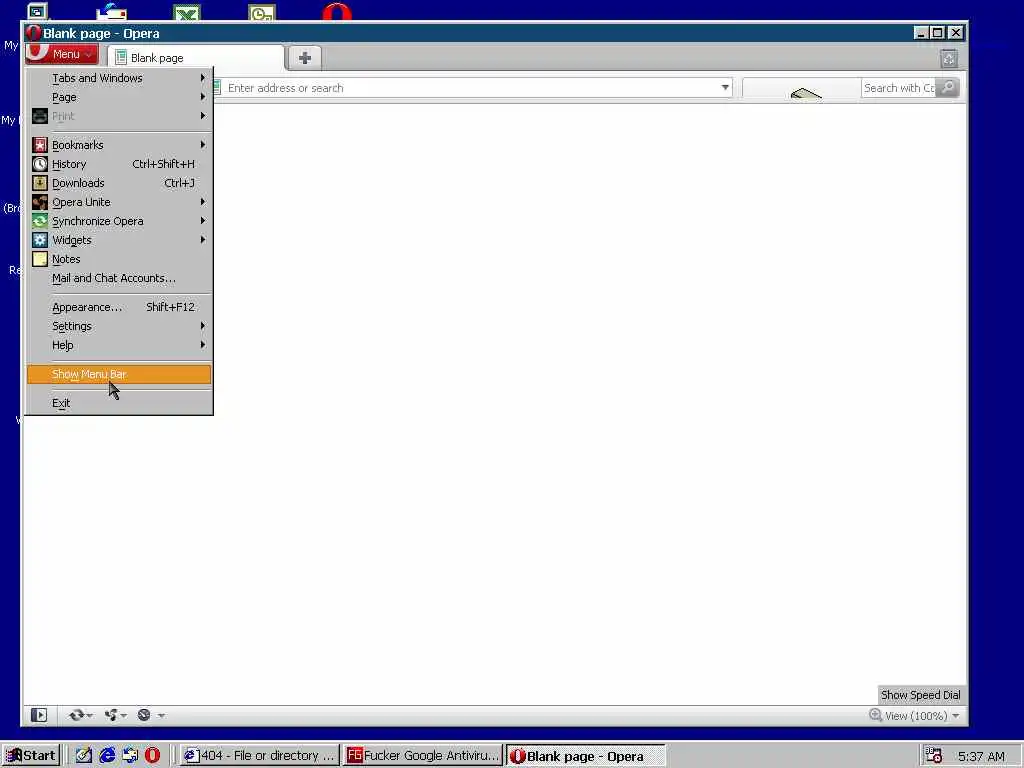Viewport: 1024px width, 768px height.
Task: Open the Bookmarks submenu
Action: click(119, 145)
